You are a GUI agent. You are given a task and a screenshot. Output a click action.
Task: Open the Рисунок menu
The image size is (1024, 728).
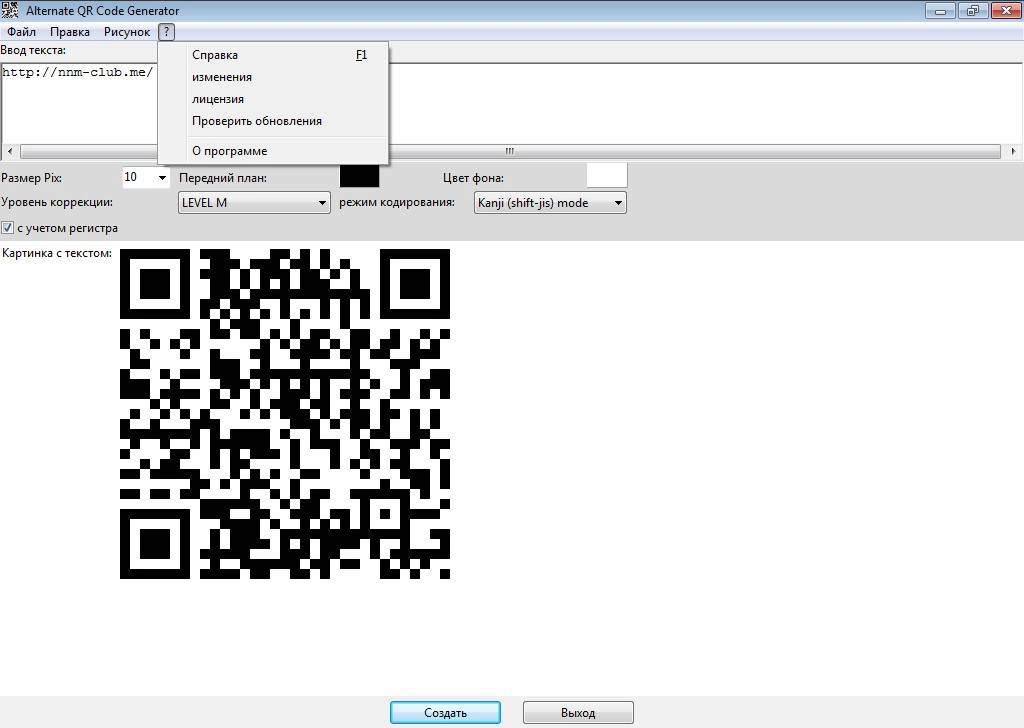[x=127, y=32]
